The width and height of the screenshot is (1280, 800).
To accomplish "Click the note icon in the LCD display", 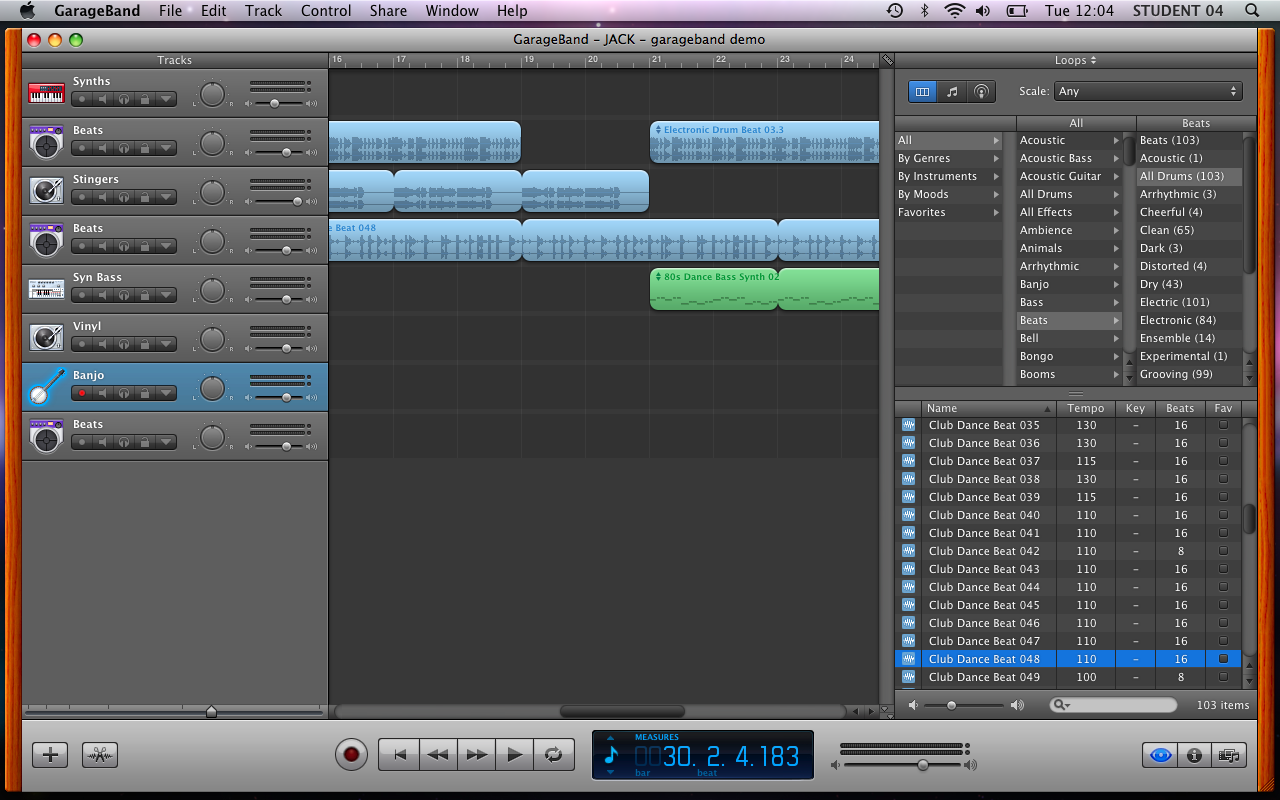I will [x=611, y=755].
